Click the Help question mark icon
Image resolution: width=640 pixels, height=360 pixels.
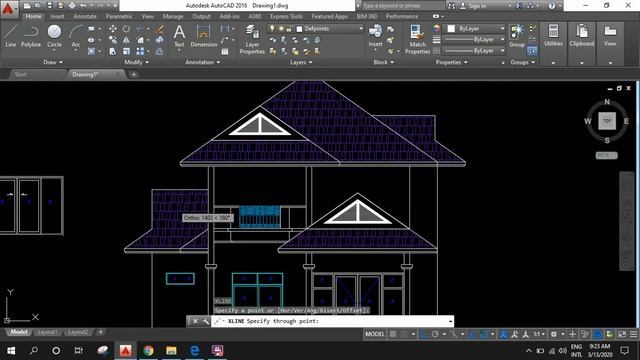tap(552, 6)
